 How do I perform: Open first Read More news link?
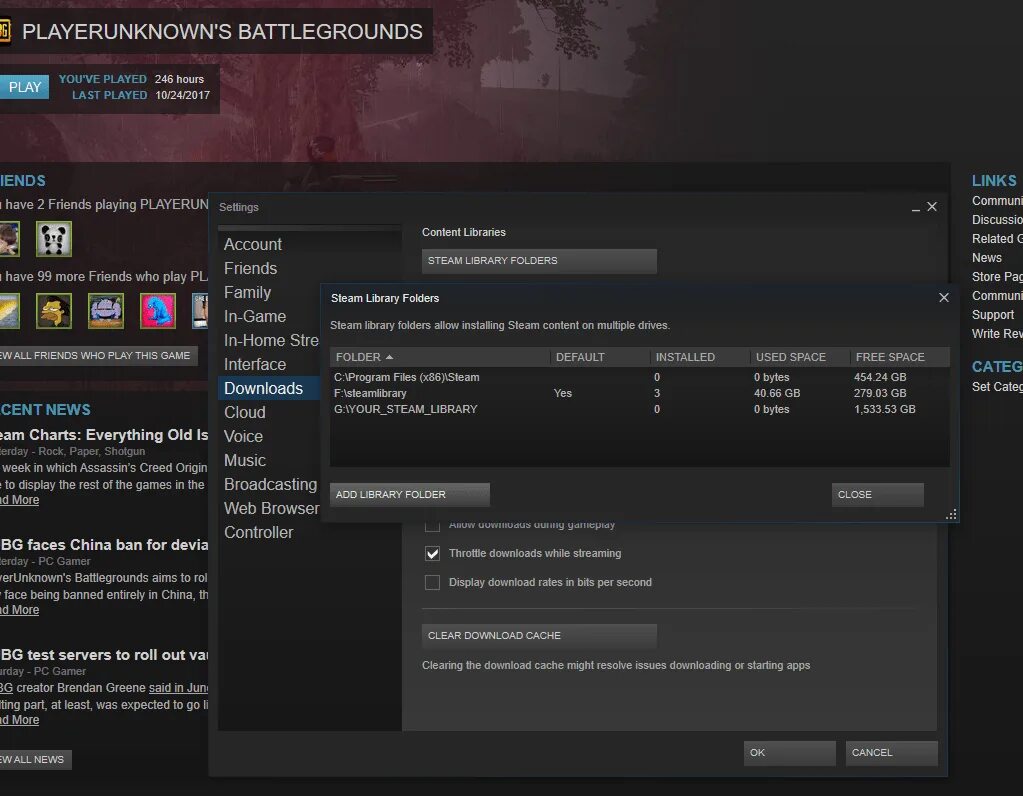[x=20, y=500]
